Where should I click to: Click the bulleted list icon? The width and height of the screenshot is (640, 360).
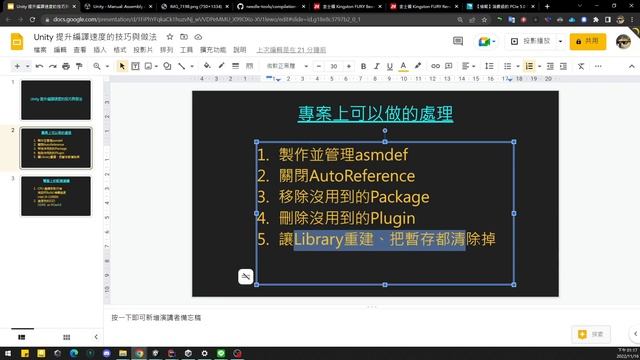pos(507,66)
